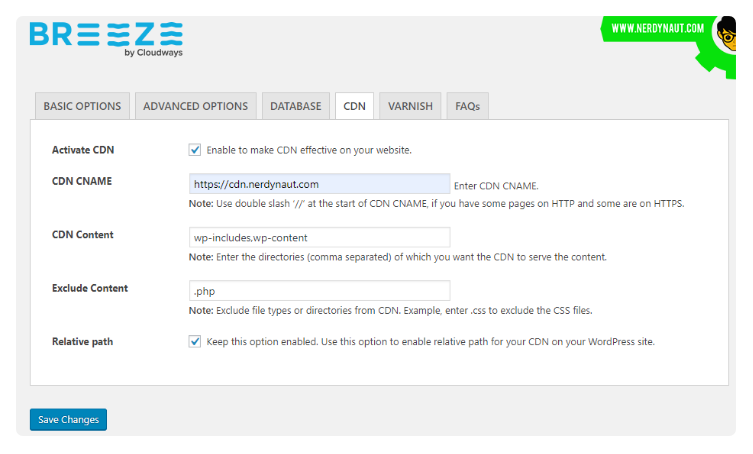Click the CDN CNAME input field
The width and height of the screenshot is (753, 454).
[319, 184]
